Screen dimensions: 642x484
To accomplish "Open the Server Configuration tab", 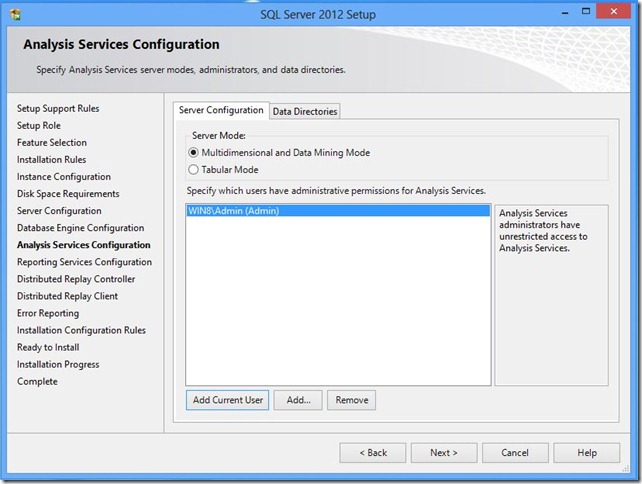I will [221, 110].
